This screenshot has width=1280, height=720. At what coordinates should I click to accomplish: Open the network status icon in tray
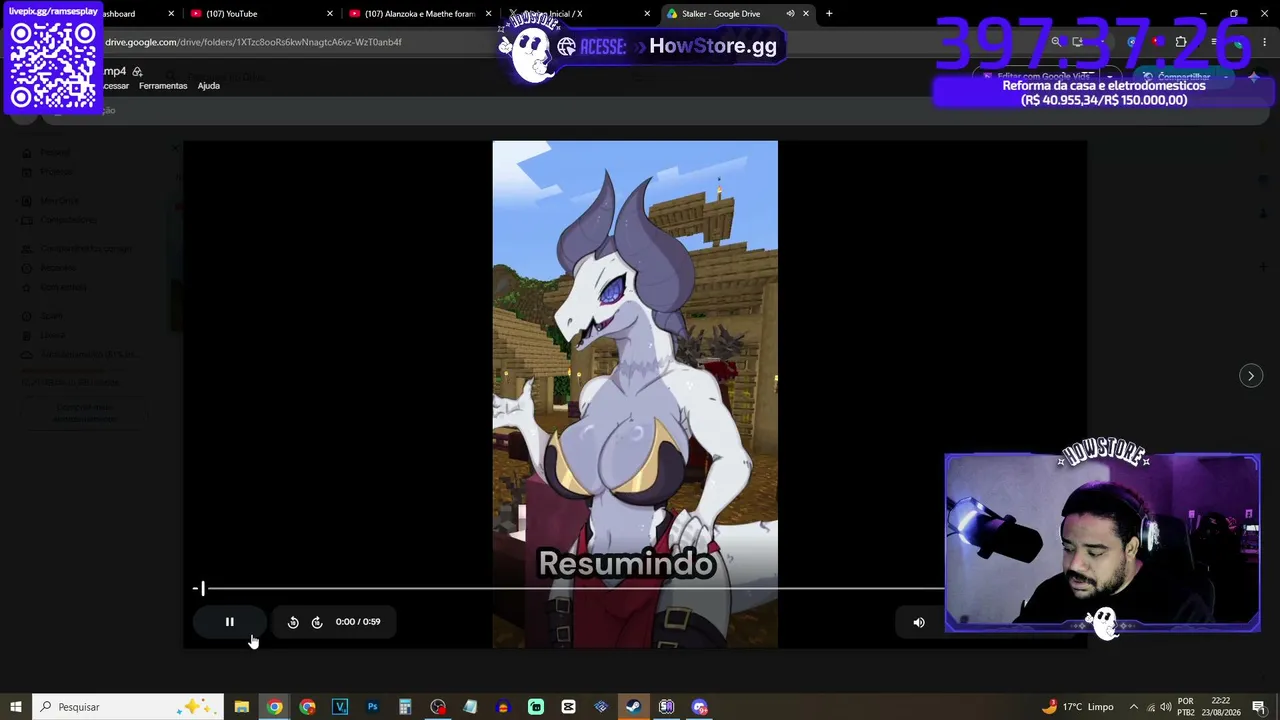coord(1150,707)
